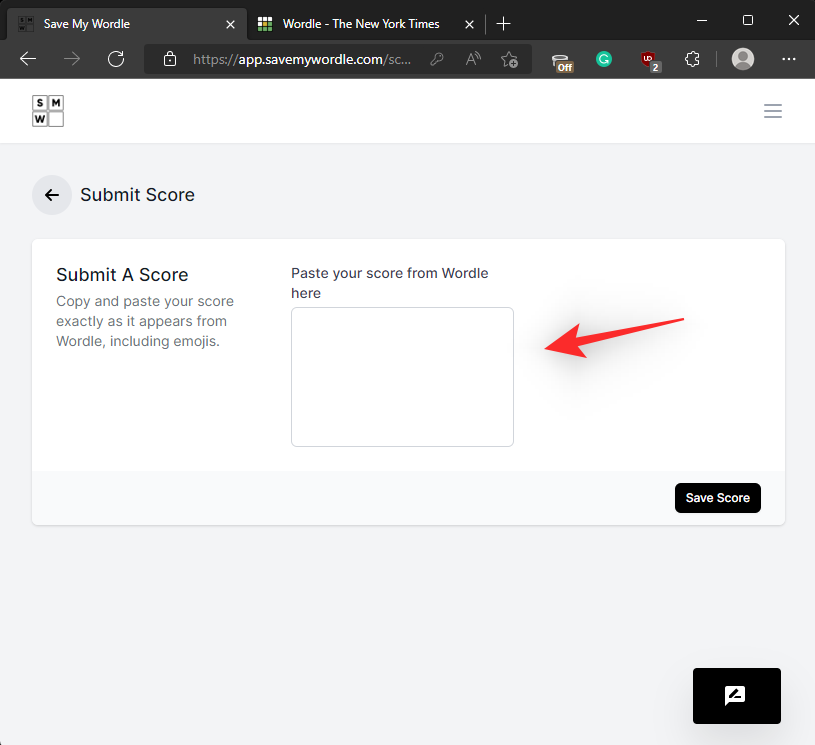Image resolution: width=815 pixels, height=745 pixels.
Task: Open the uBlock Origin extension
Action: click(650, 59)
